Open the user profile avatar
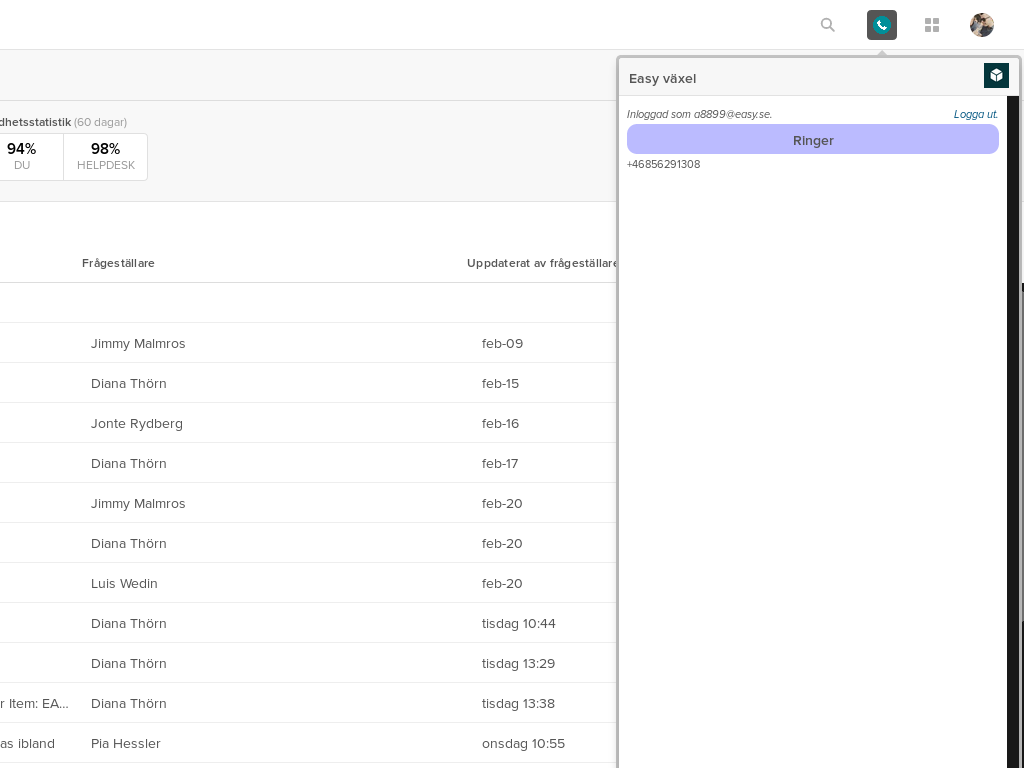 (x=981, y=25)
